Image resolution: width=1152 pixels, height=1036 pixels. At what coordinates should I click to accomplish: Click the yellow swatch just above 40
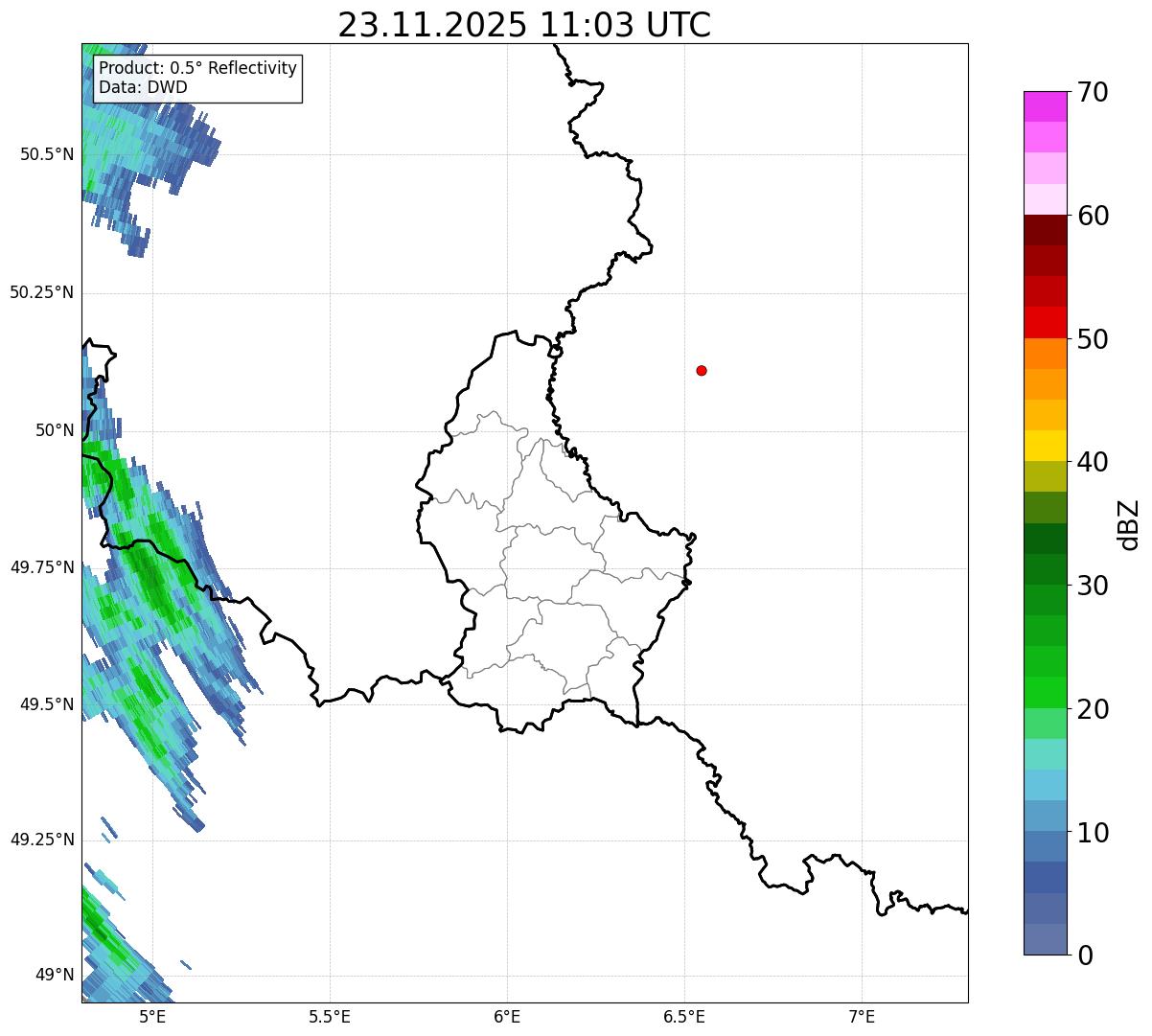pos(1045,446)
